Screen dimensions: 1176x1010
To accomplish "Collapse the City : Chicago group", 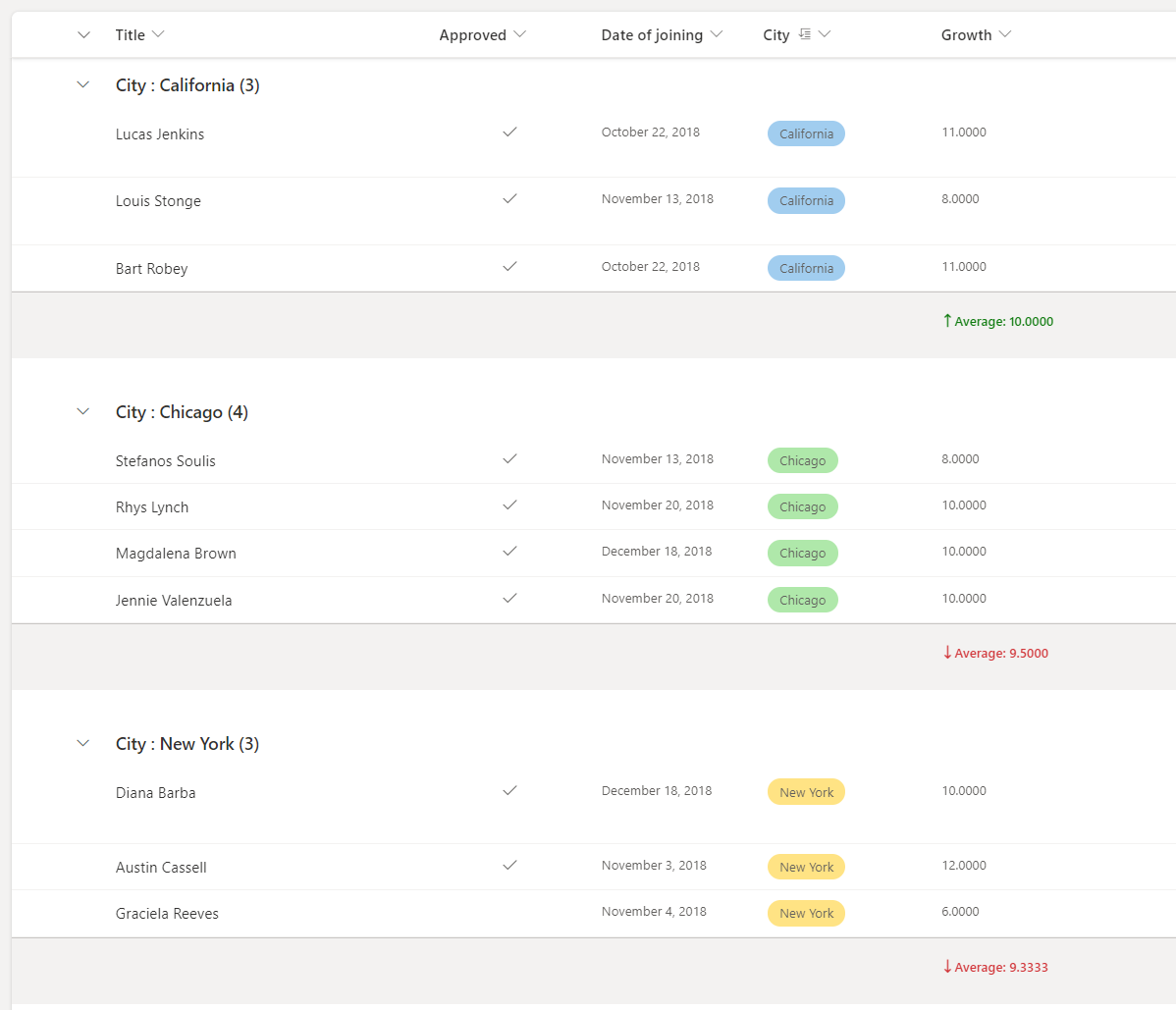I will point(82,411).
